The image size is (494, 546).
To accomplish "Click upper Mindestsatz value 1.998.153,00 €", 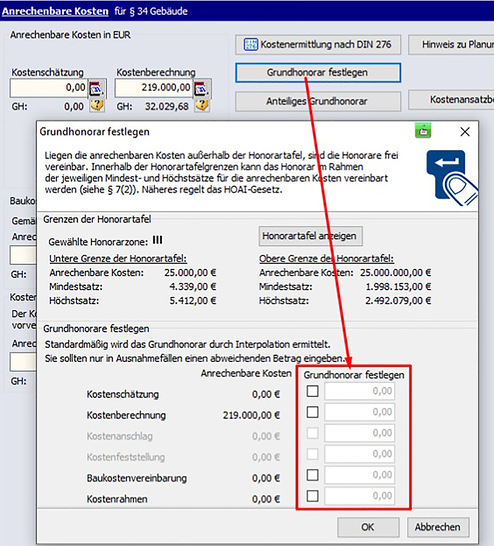I will point(398,287).
